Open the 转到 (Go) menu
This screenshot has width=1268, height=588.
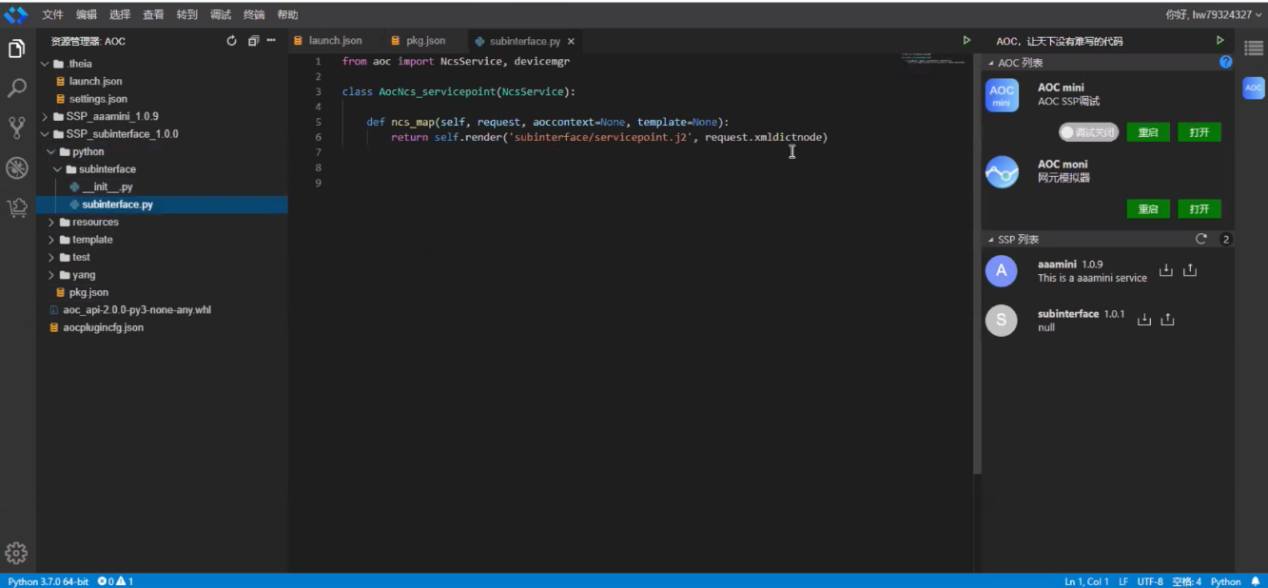tap(187, 15)
